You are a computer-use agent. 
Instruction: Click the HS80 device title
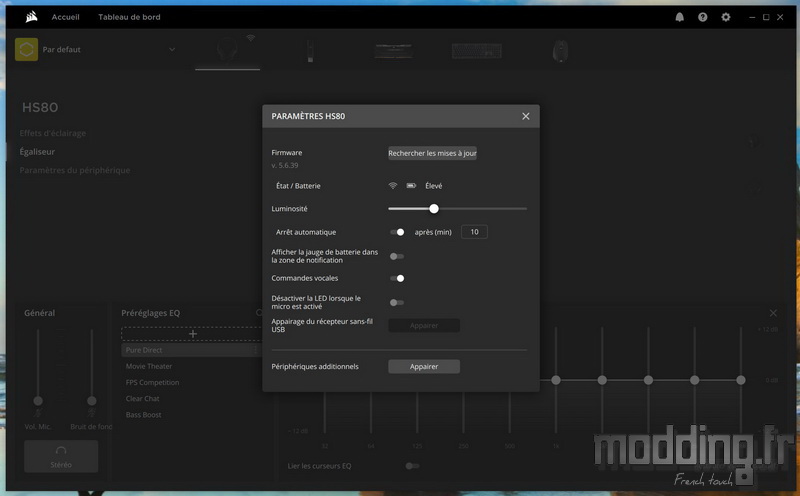click(x=40, y=107)
